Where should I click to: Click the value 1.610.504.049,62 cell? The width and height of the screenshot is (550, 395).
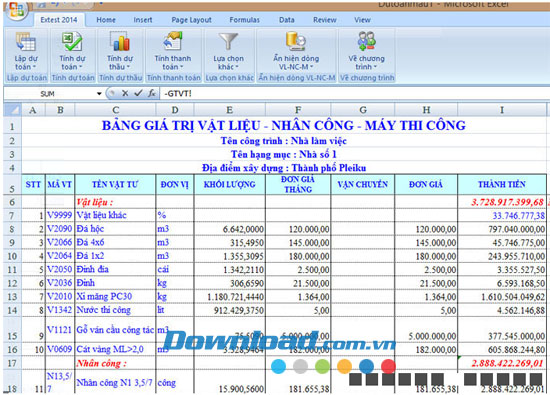click(502, 297)
